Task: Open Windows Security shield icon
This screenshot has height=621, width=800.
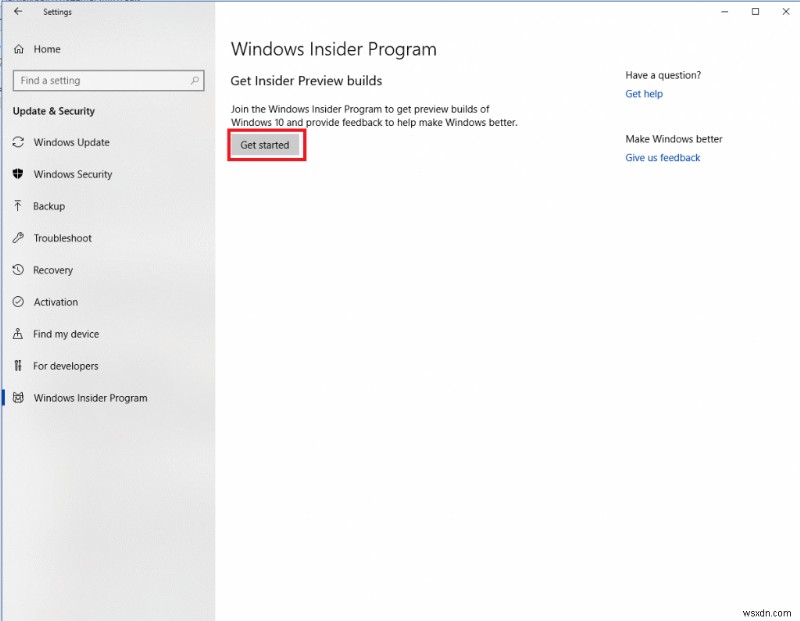Action: pos(18,174)
